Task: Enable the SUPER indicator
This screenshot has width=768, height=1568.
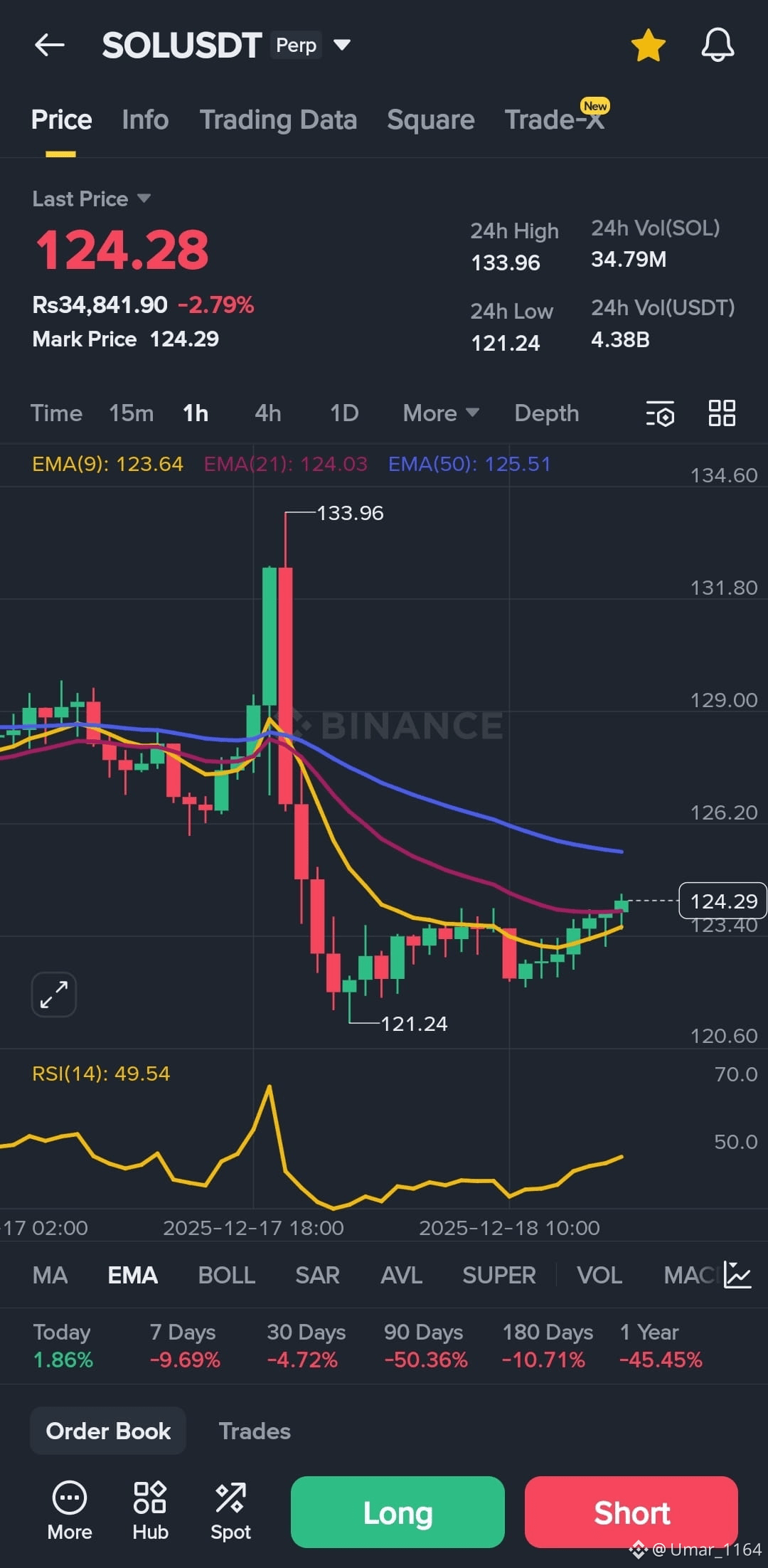Action: click(x=498, y=1275)
